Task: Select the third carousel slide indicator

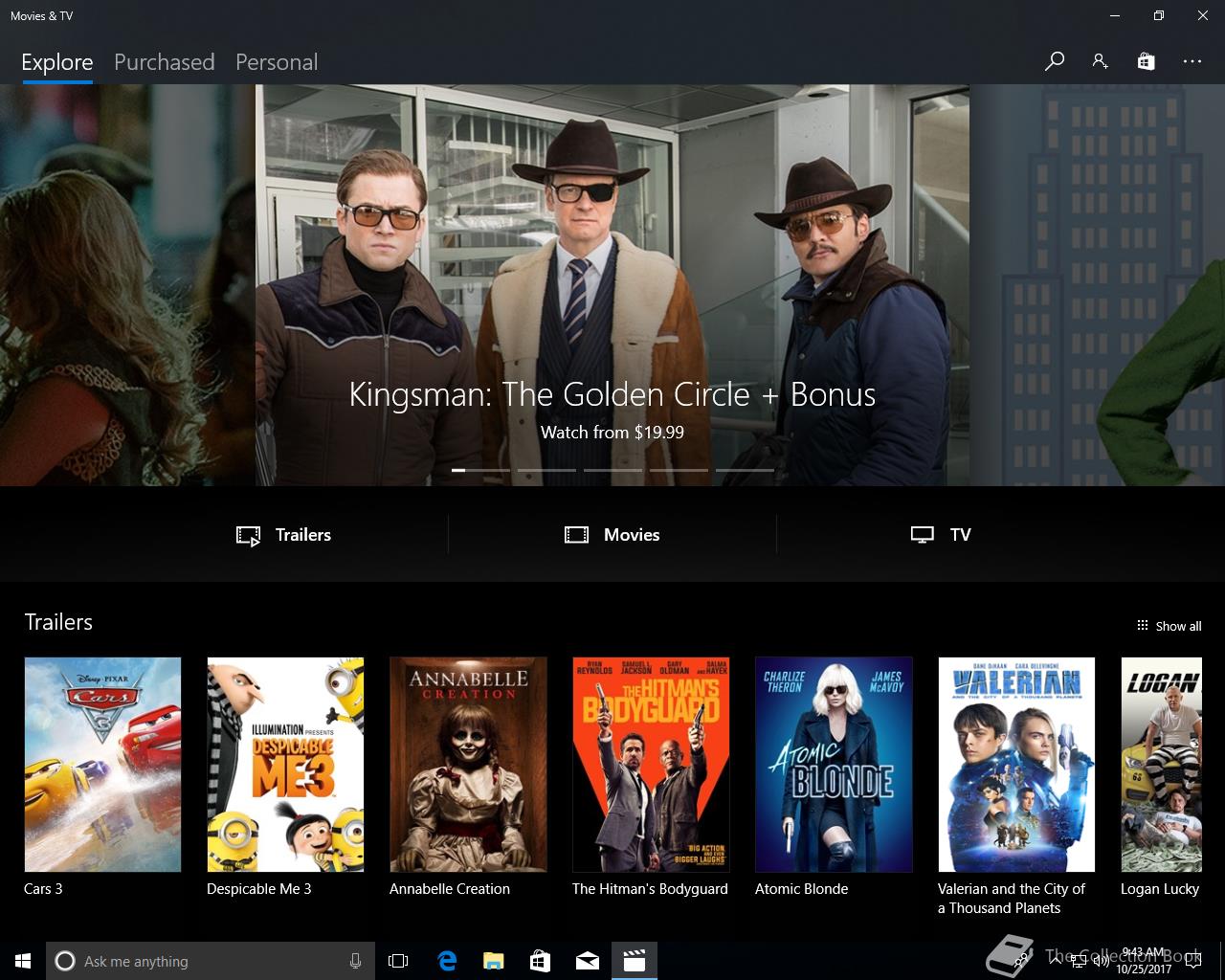Action: (x=612, y=470)
